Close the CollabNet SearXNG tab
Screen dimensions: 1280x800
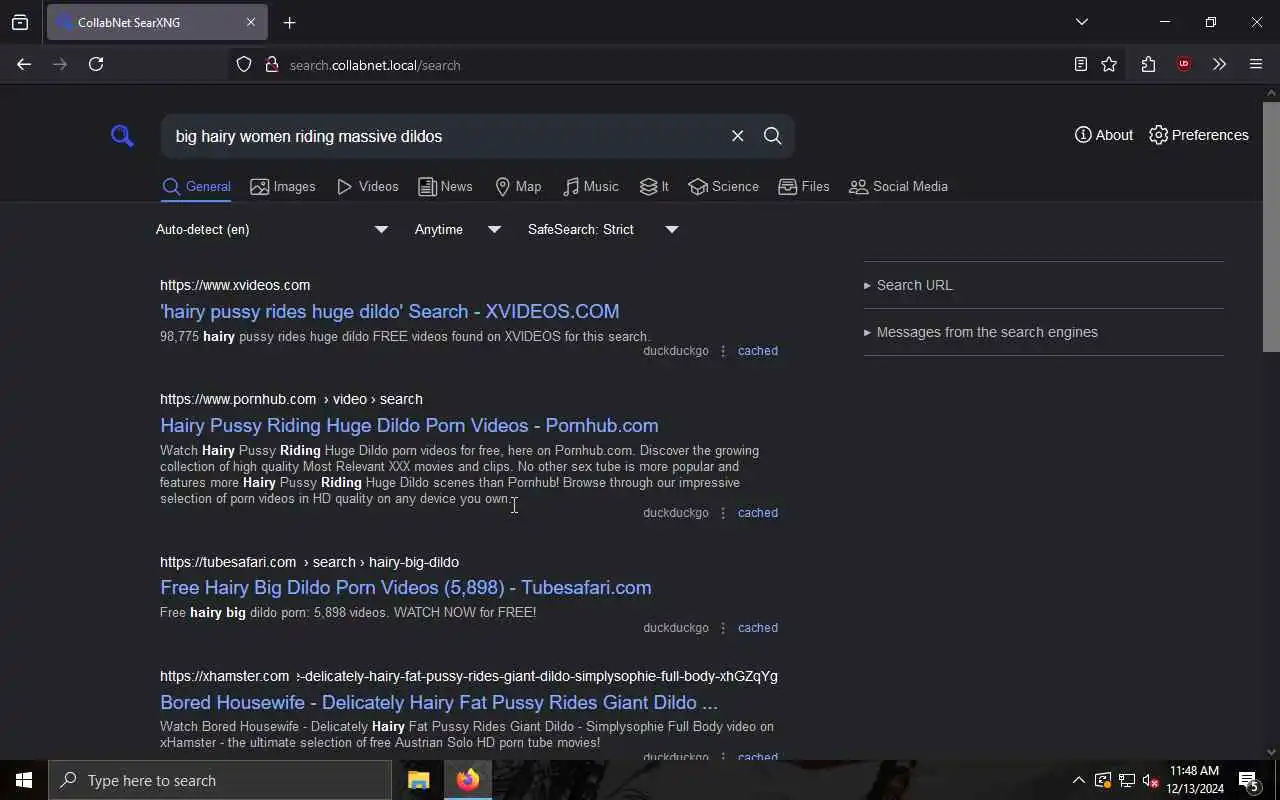pos(250,22)
